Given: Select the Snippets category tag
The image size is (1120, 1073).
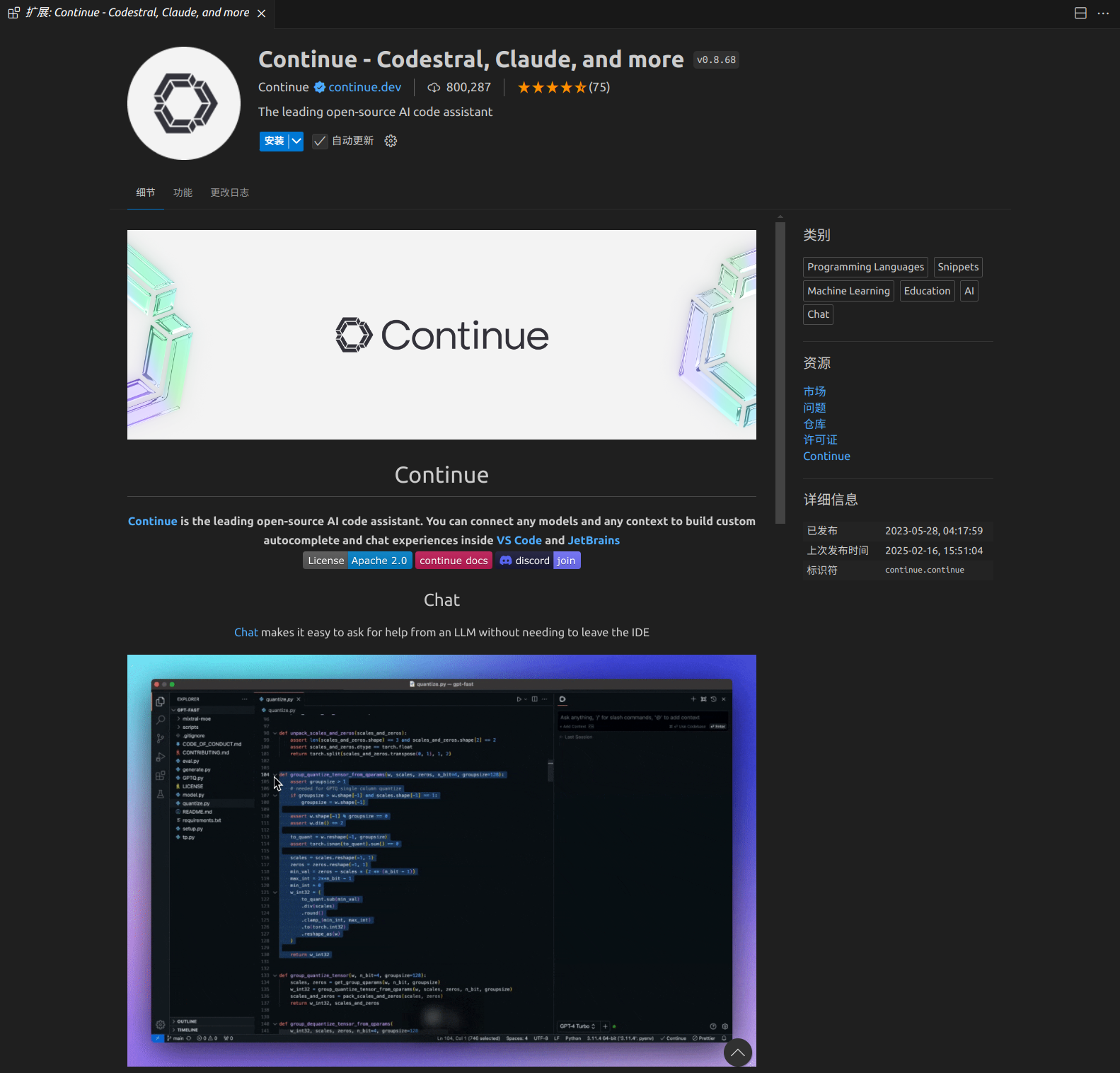Looking at the screenshot, I should pos(958,267).
